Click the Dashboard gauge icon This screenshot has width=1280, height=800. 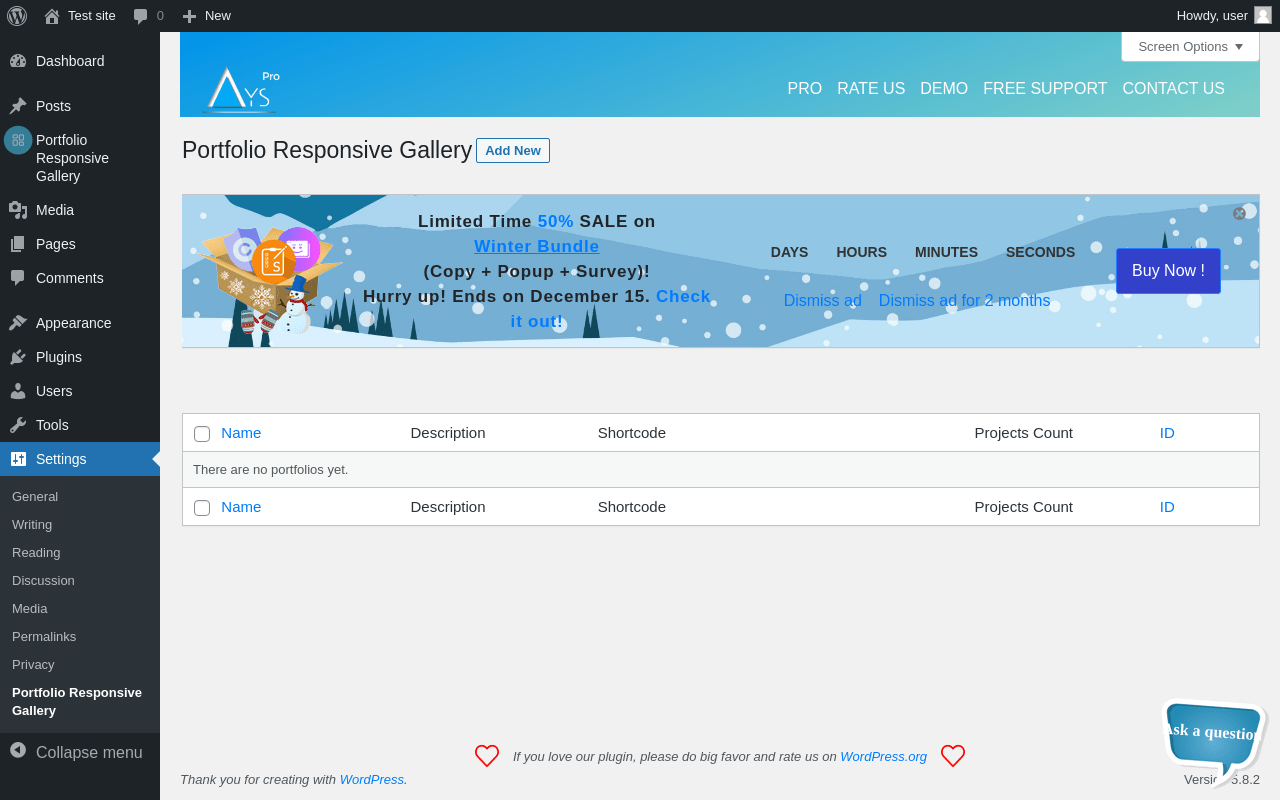(18, 61)
